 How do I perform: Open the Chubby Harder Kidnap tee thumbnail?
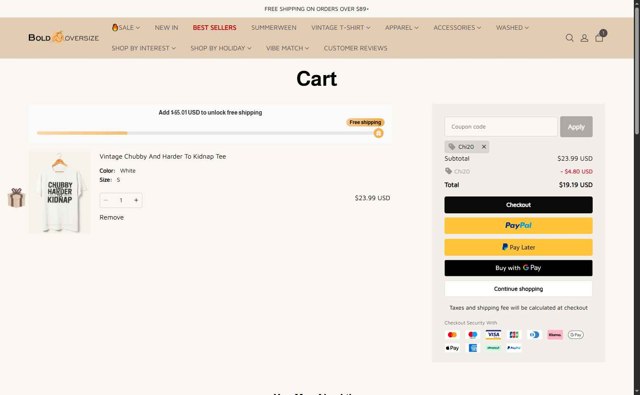tap(60, 193)
